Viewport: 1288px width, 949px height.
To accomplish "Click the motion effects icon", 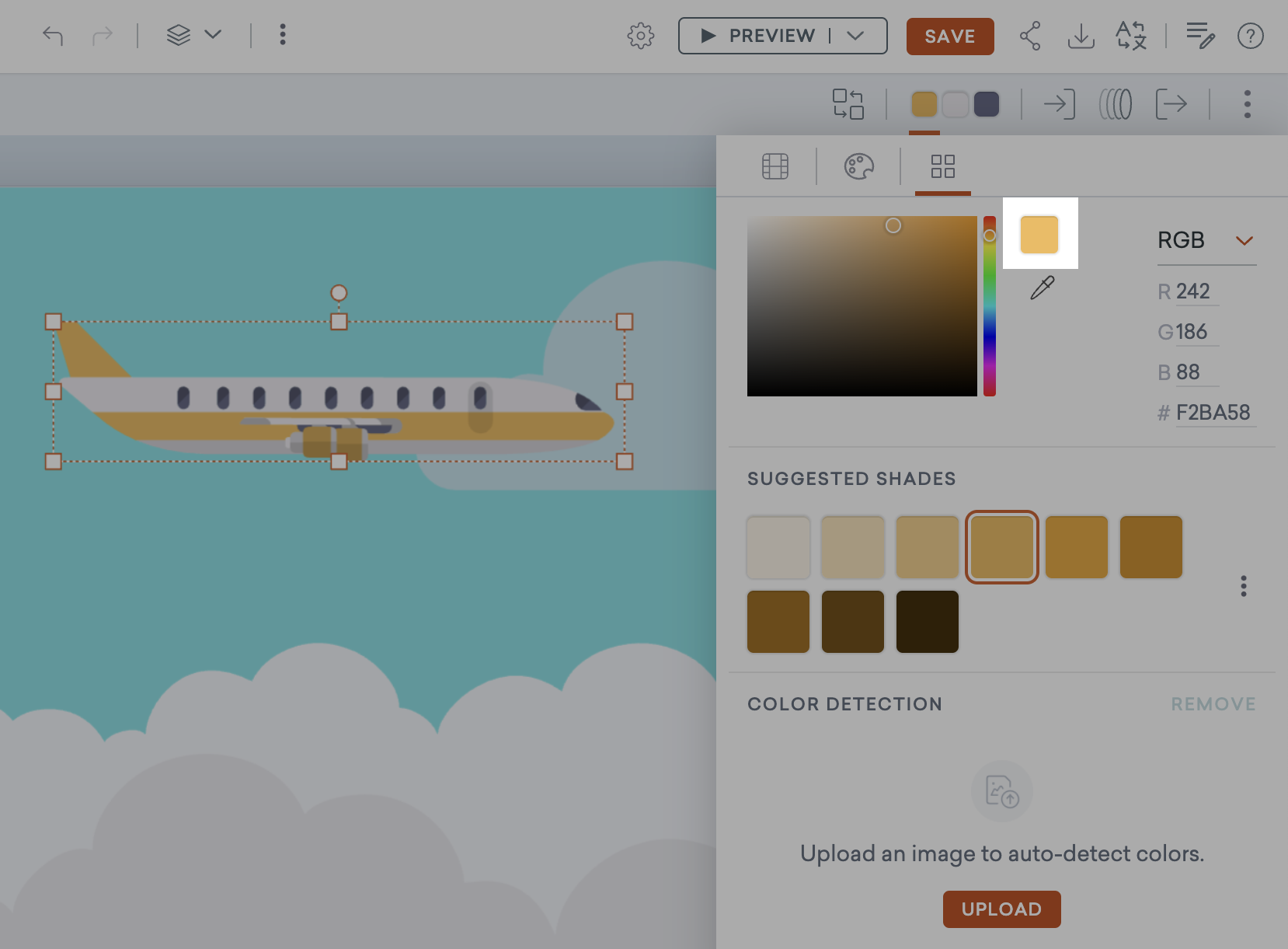I will [x=1116, y=104].
